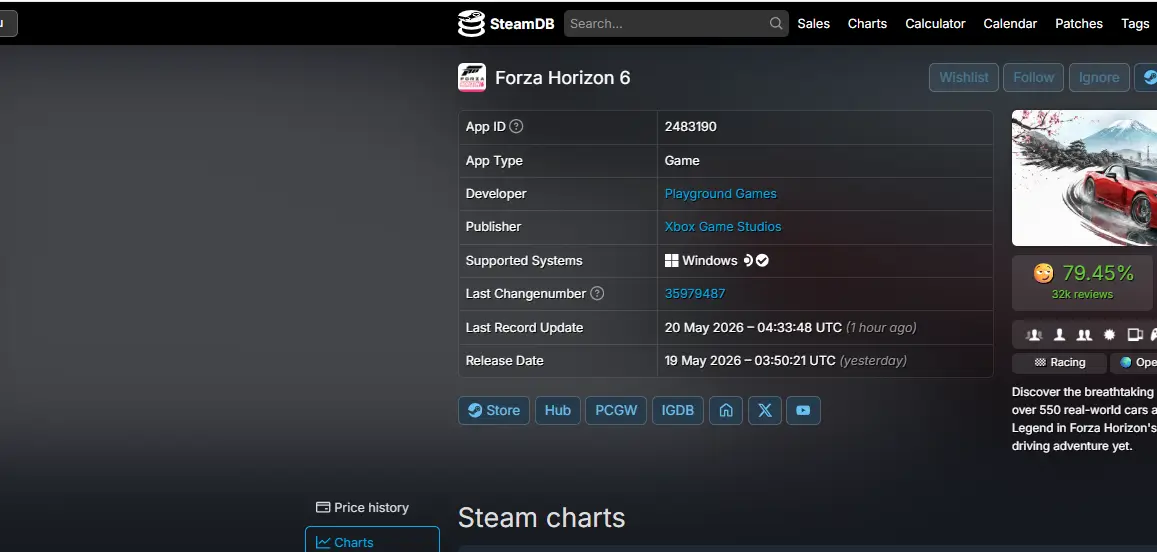Click the Follow button
Screen dimensions: 1157x552
point(1033,77)
